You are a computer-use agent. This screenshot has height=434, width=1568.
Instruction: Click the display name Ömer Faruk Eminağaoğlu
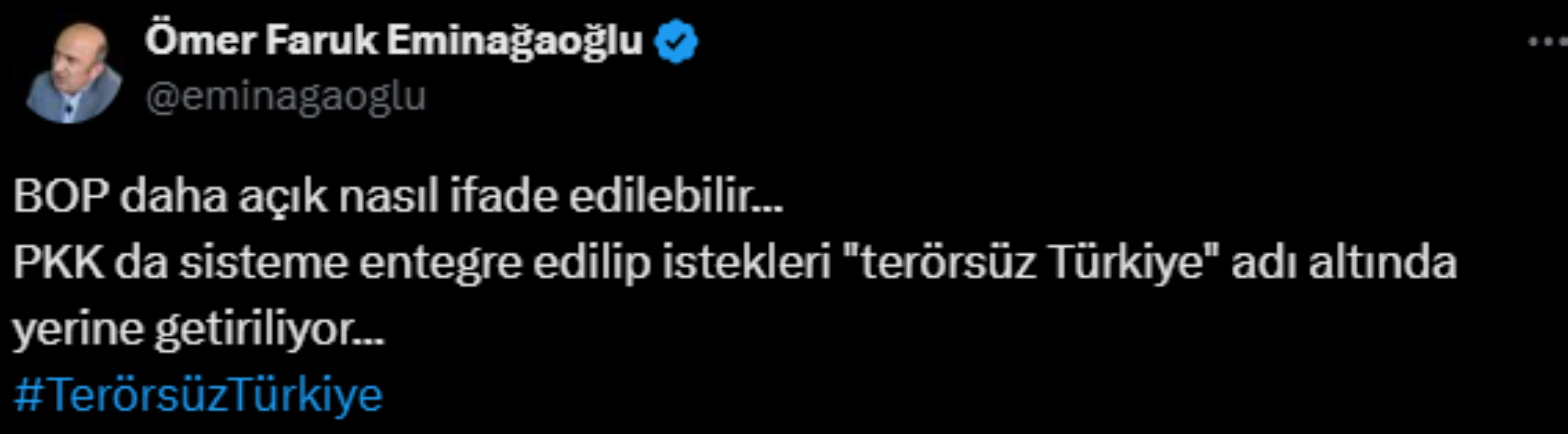pyautogui.click(x=394, y=41)
